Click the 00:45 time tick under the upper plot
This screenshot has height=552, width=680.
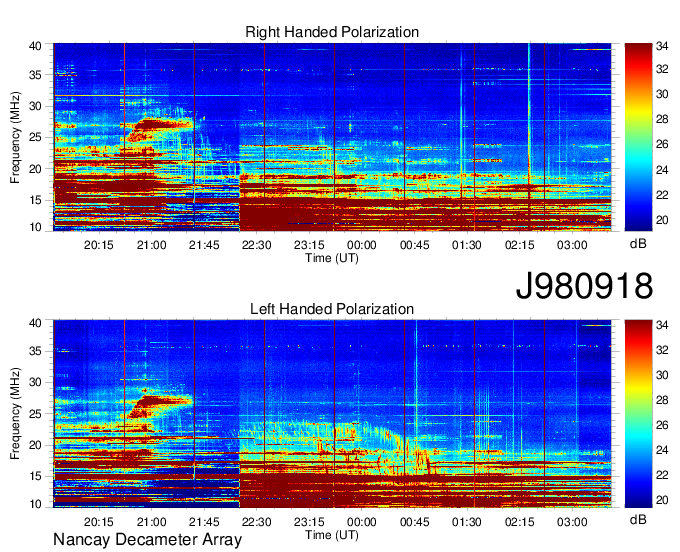(414, 245)
